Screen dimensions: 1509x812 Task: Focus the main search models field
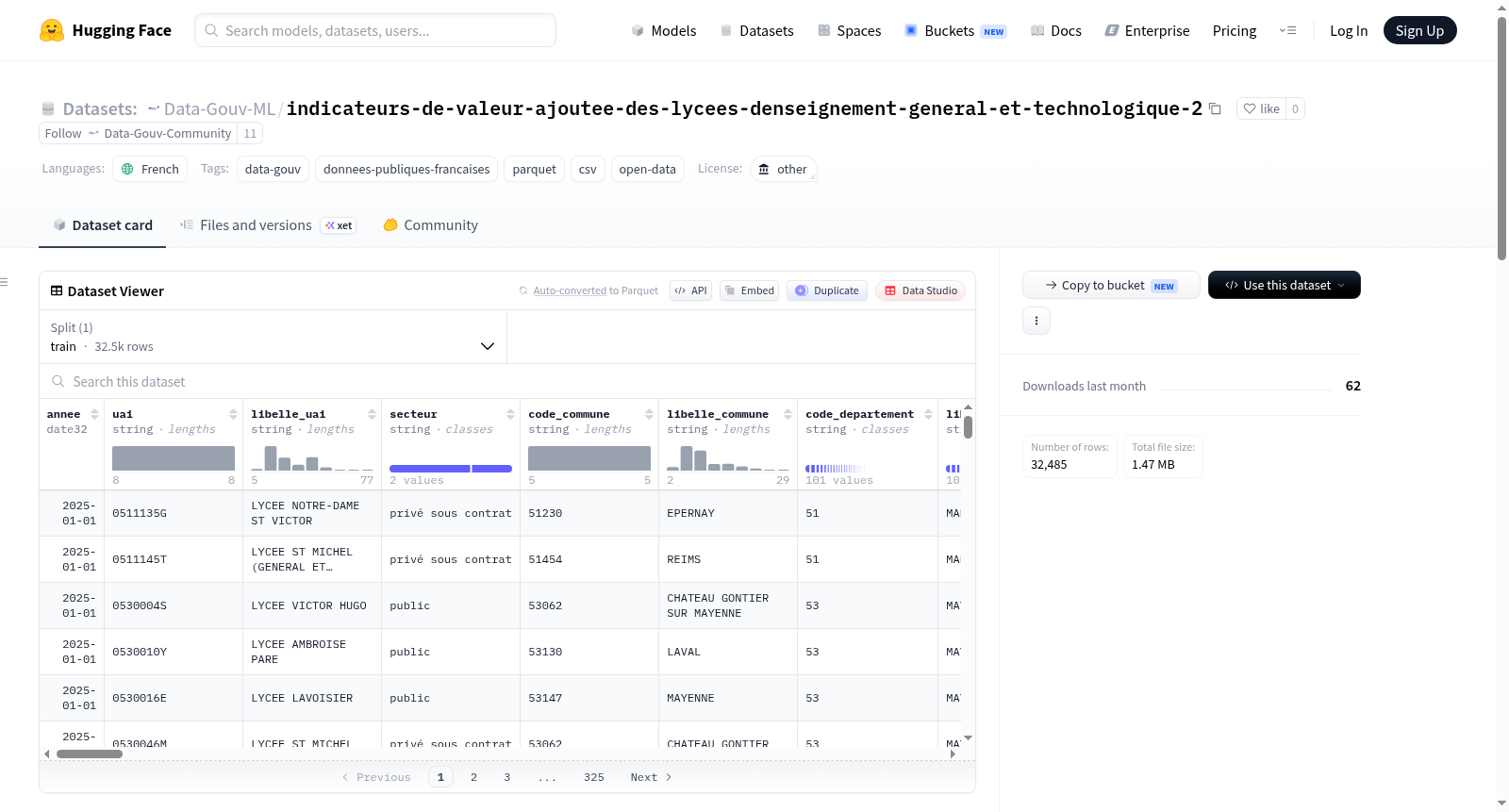[x=375, y=30]
